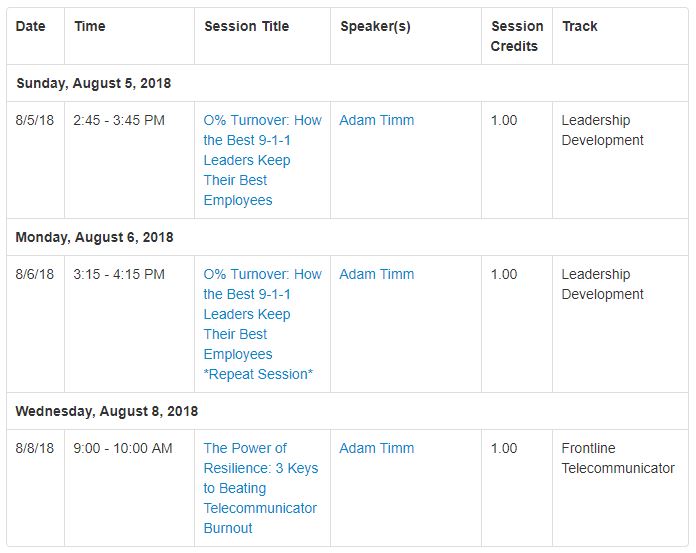Click the 9:00 - 10:00 AM time cell
The height and width of the screenshot is (553, 696).
click(x=123, y=448)
